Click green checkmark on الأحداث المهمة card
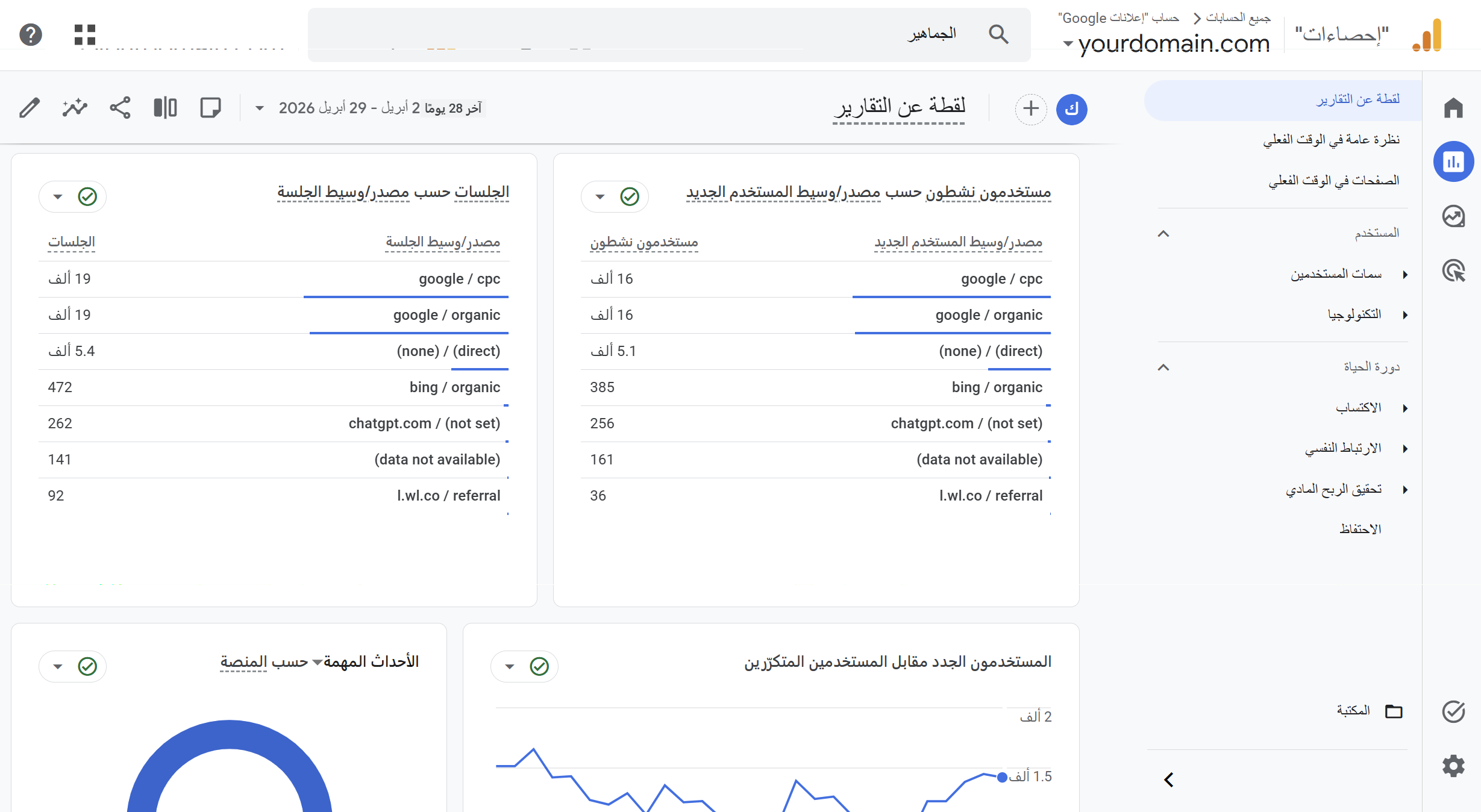This screenshot has height=812, width=1481. point(87,666)
